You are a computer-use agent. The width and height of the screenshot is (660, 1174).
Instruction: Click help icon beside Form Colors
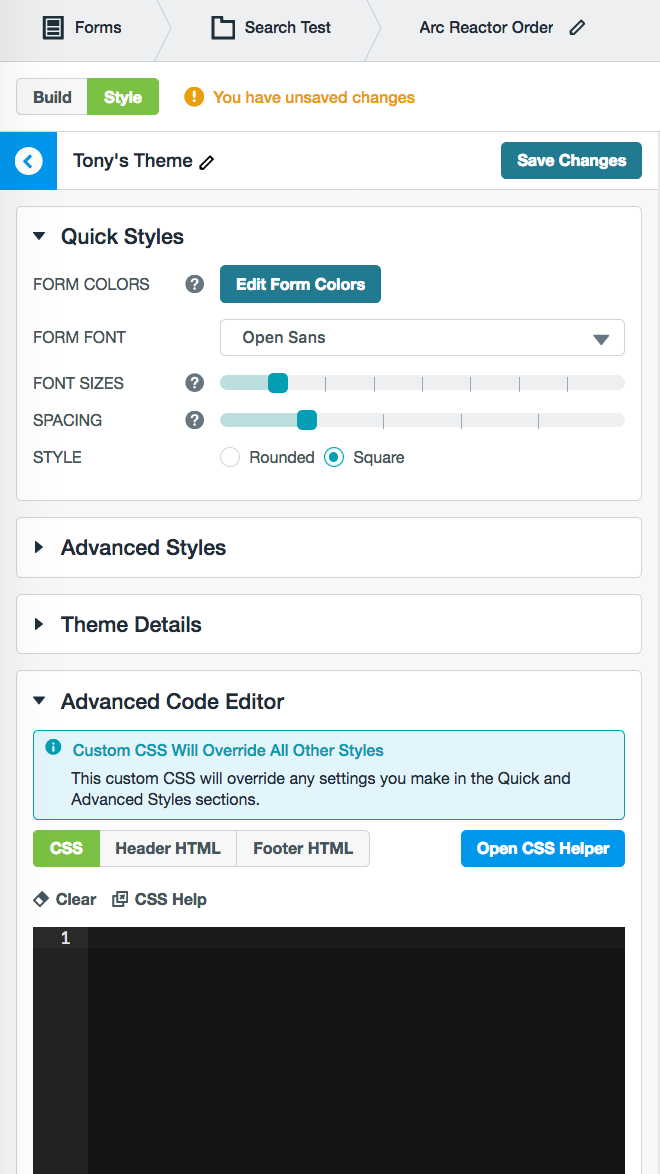(195, 284)
